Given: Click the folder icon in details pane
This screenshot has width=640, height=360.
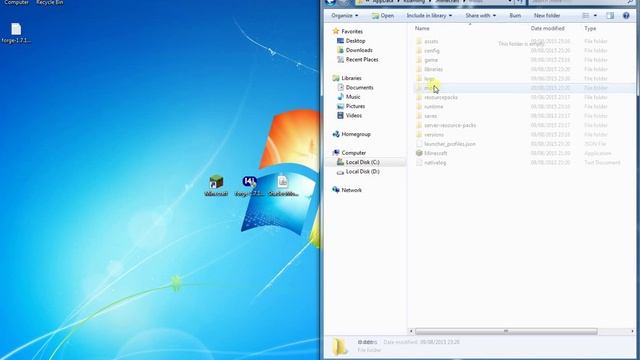Looking at the screenshot, I should pos(340,346).
